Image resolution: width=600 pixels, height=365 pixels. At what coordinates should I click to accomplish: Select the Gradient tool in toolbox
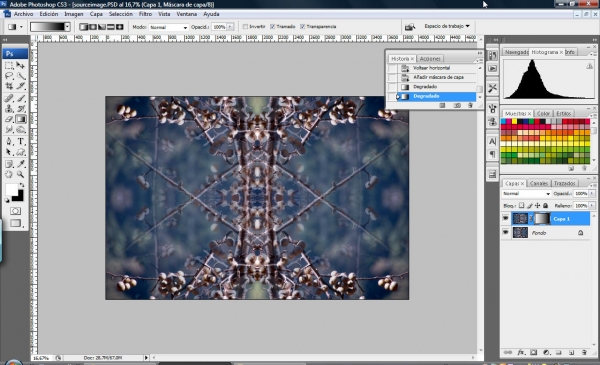[21, 119]
